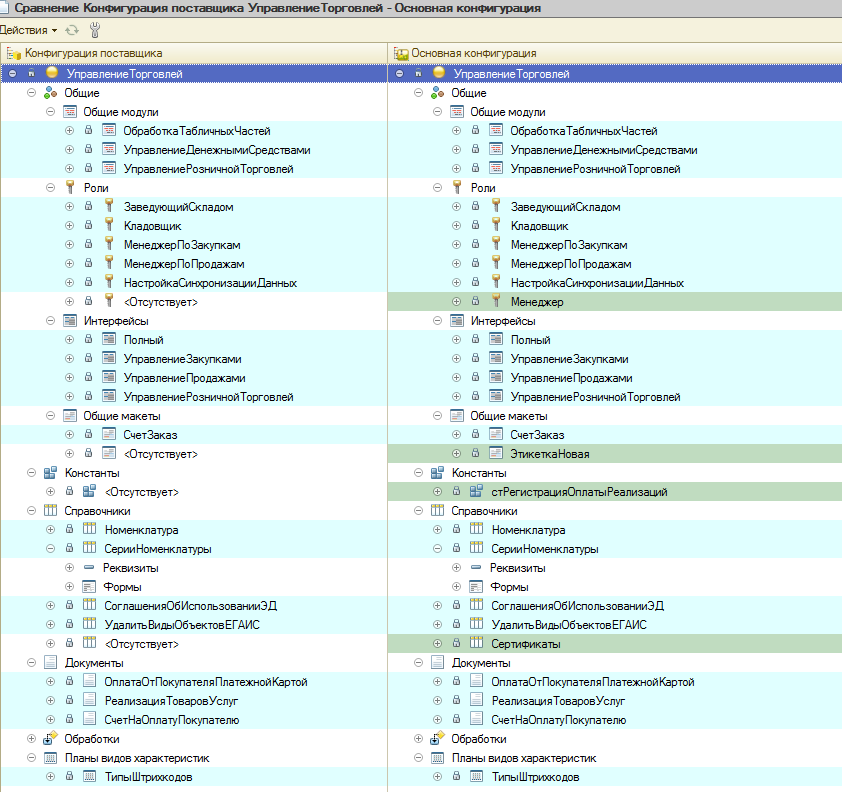Screen dimensions: 842x792
Task: Click the lock icon beside left ЗаведующийСкладом
Action: 88,207
